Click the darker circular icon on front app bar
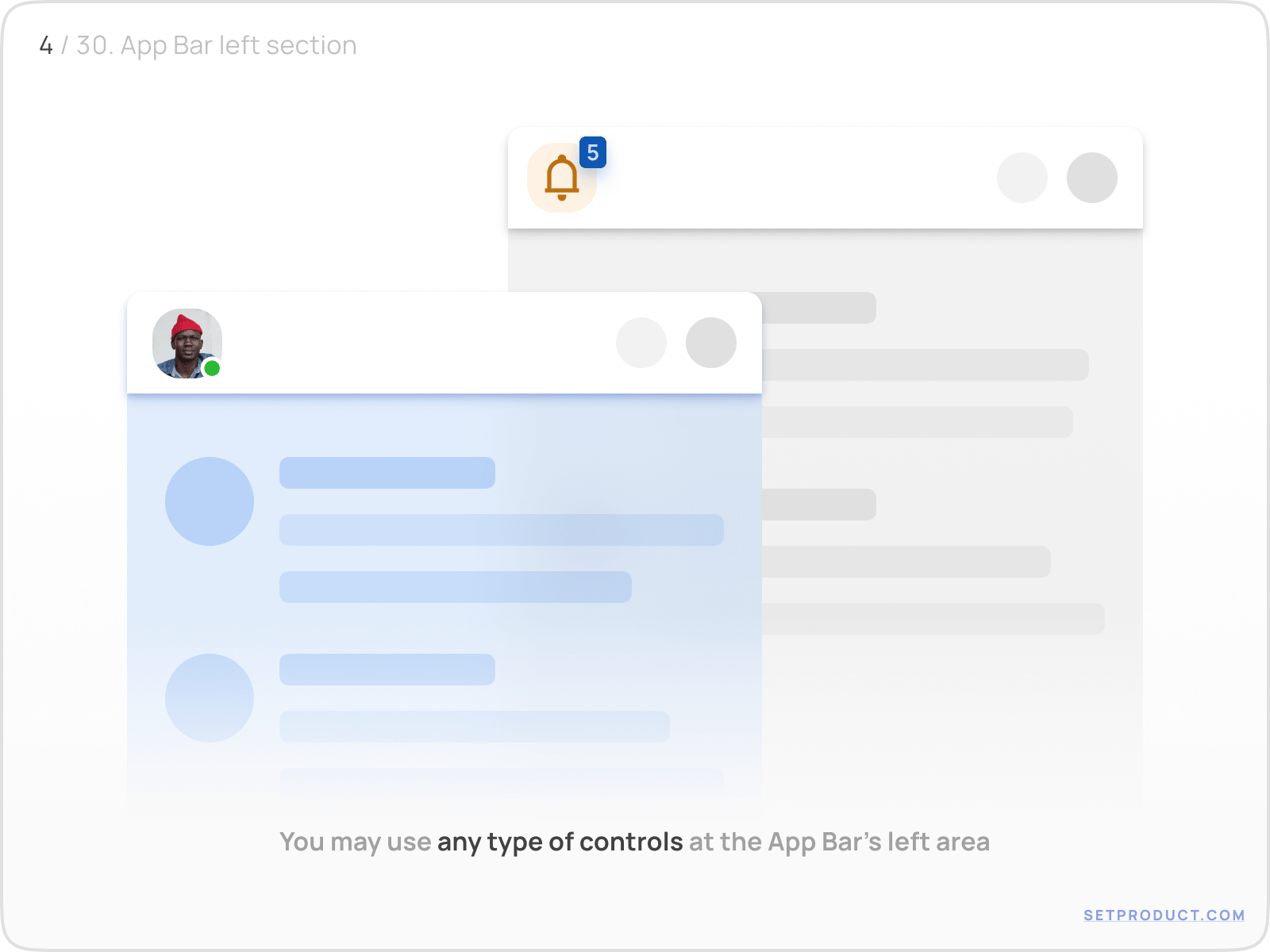The height and width of the screenshot is (952, 1270). point(711,343)
